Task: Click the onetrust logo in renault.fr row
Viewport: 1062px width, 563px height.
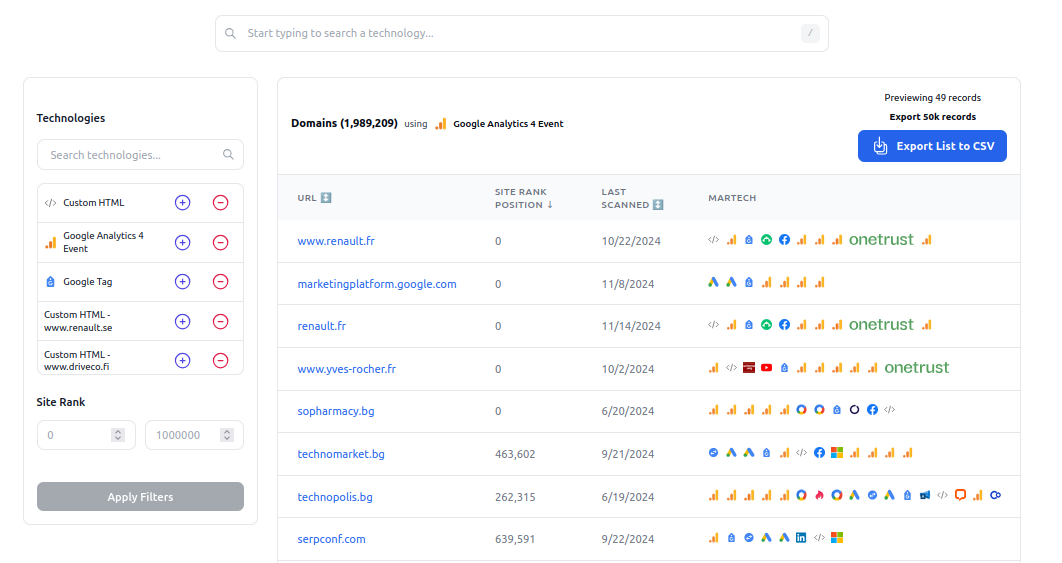Action: pos(881,325)
